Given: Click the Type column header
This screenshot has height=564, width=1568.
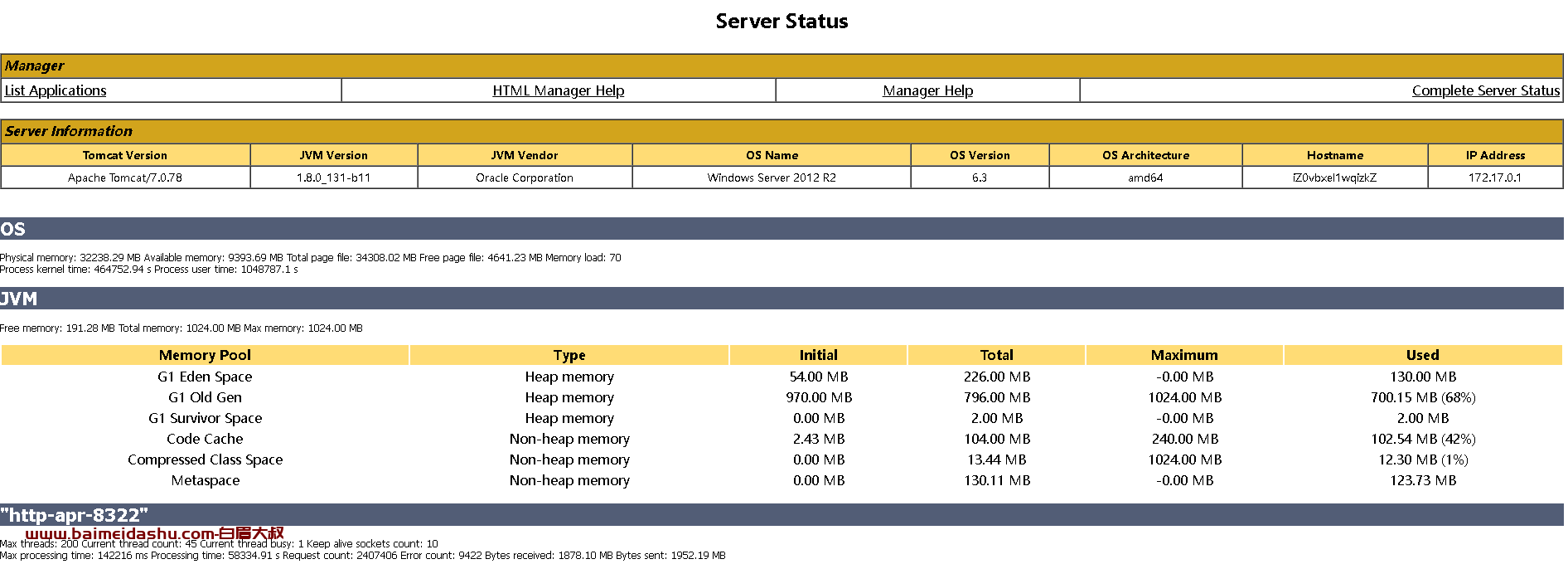Looking at the screenshot, I should (x=569, y=355).
